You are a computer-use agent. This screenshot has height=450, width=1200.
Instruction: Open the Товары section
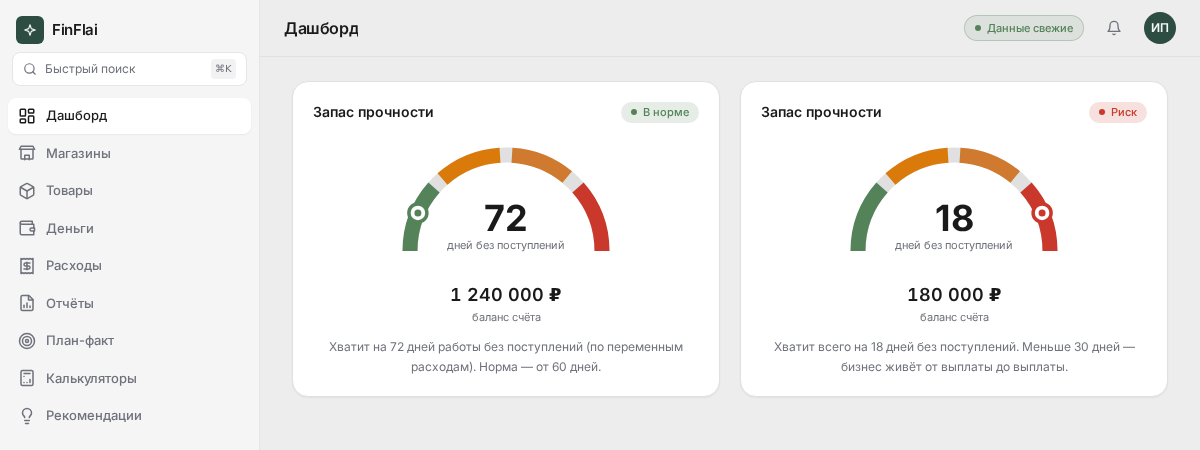click(x=129, y=191)
